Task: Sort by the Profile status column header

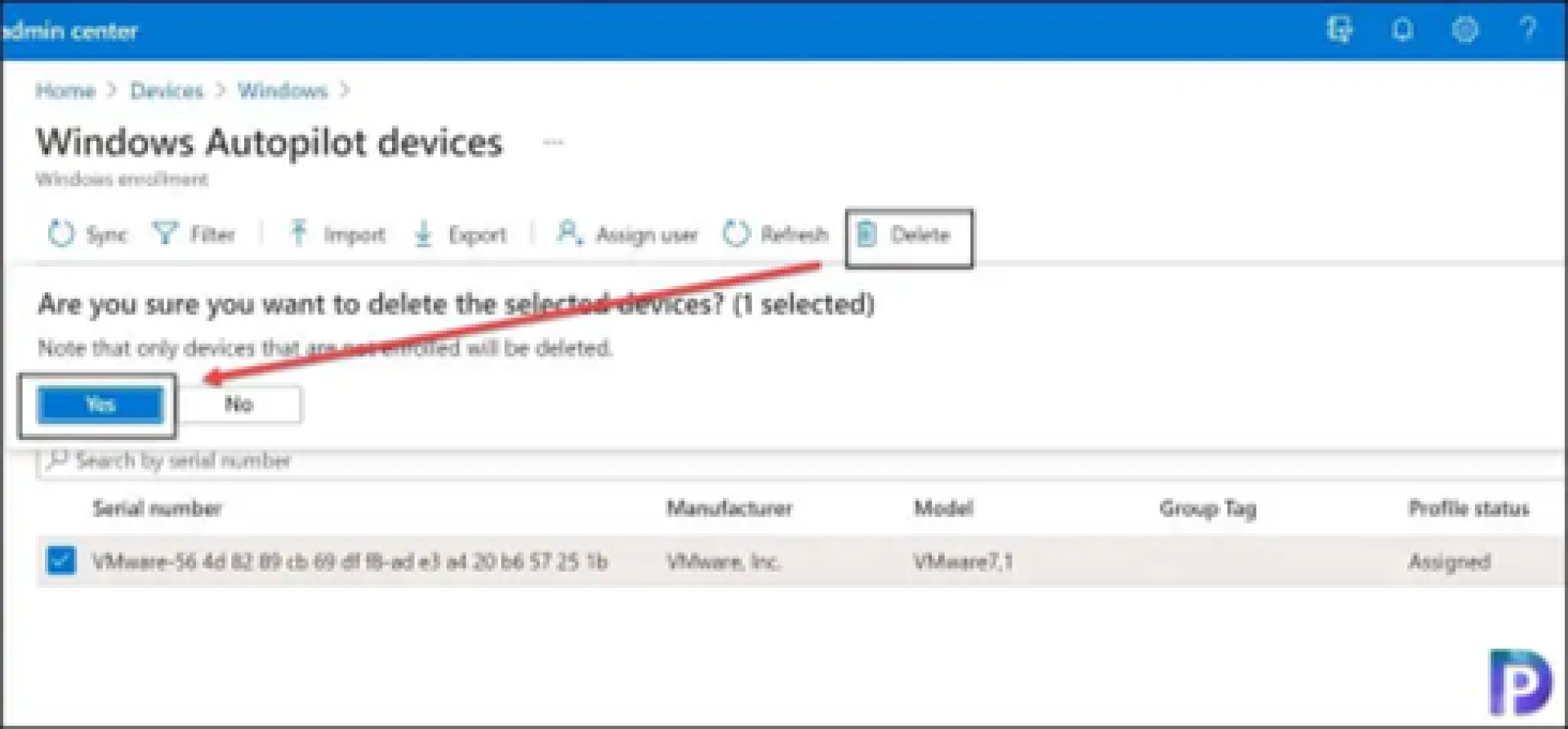Action: 1468,509
